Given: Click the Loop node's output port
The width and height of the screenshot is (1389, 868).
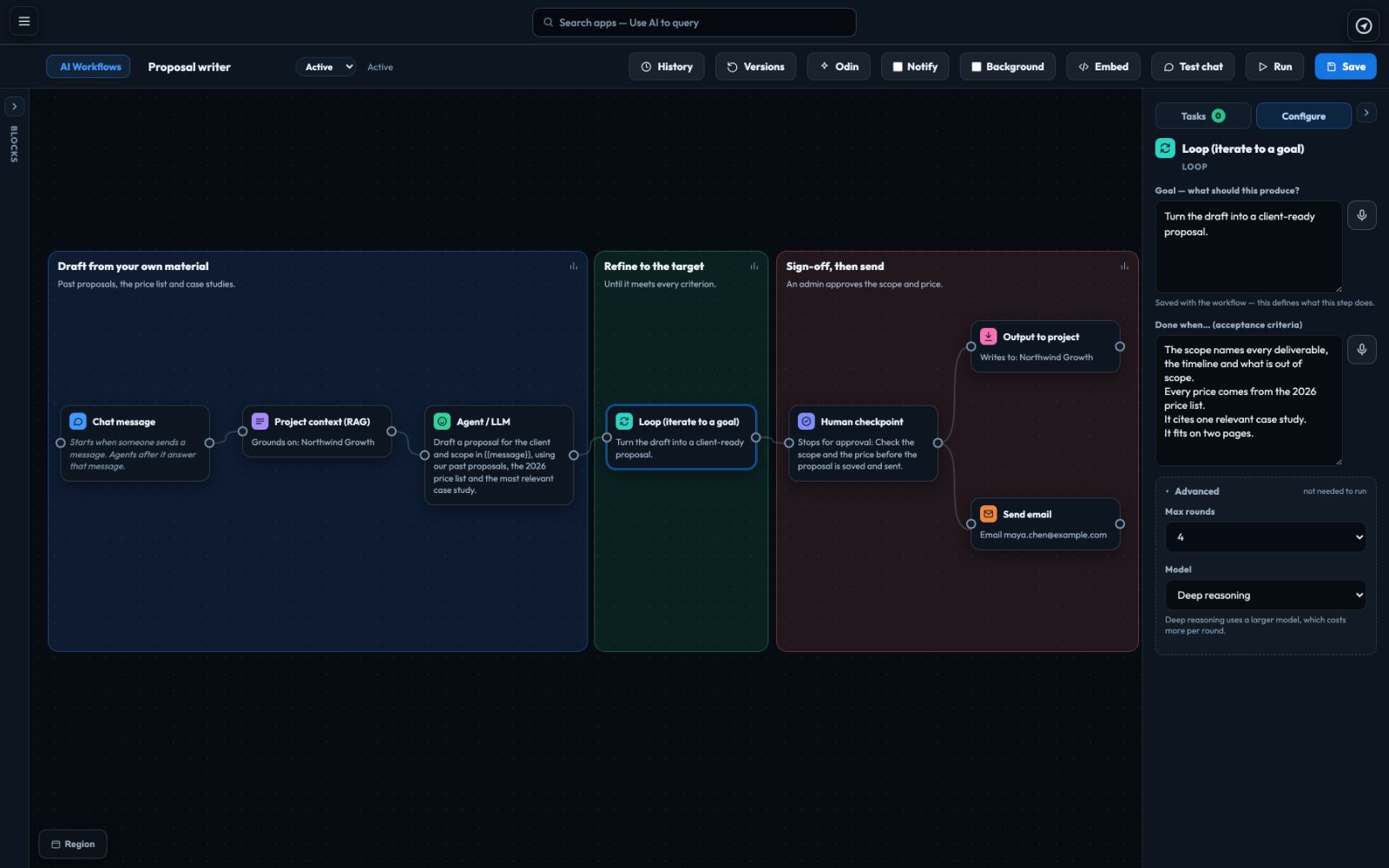Looking at the screenshot, I should tap(755, 437).
